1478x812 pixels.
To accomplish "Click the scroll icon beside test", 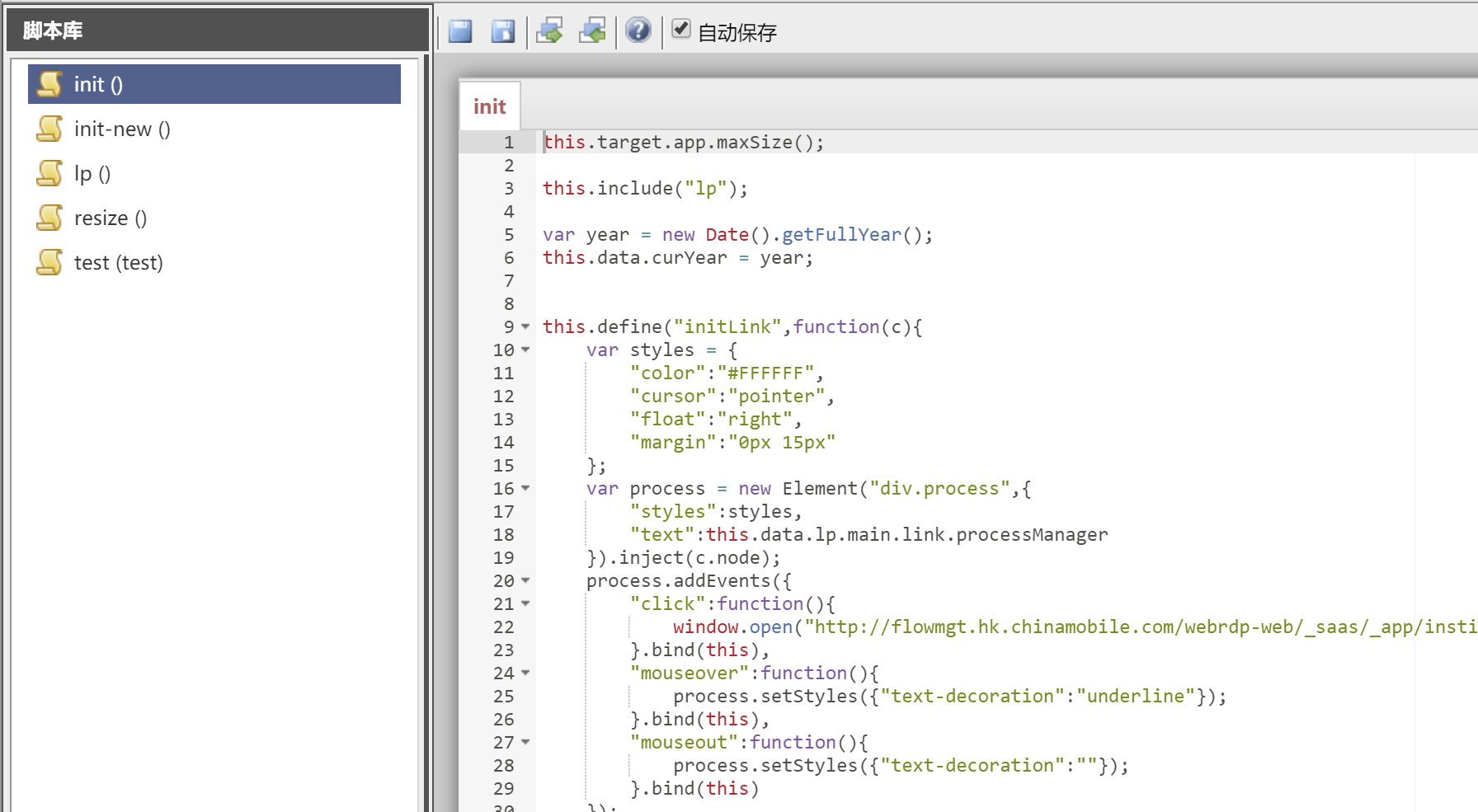I will (49, 262).
